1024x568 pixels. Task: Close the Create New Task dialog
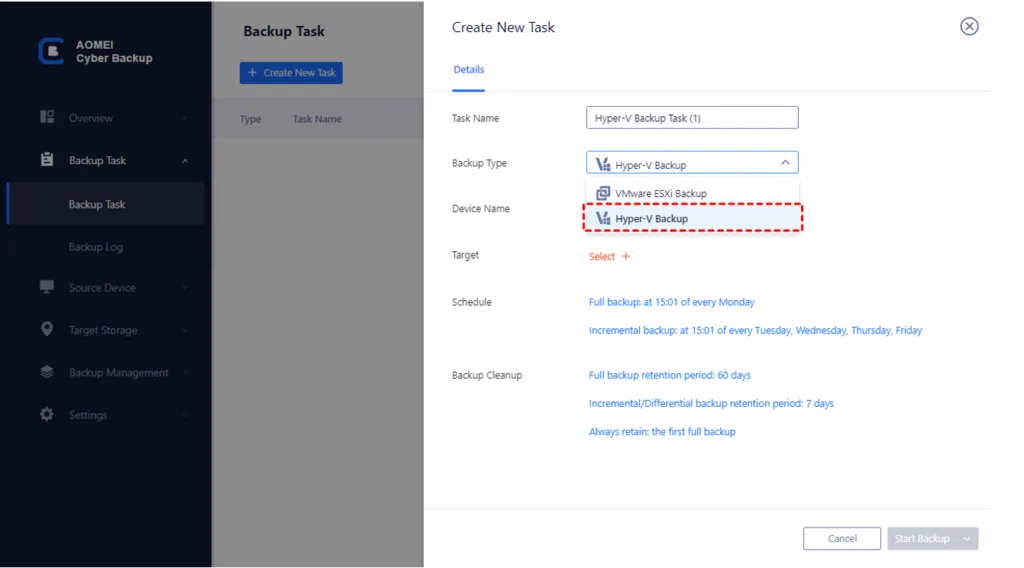click(x=968, y=27)
